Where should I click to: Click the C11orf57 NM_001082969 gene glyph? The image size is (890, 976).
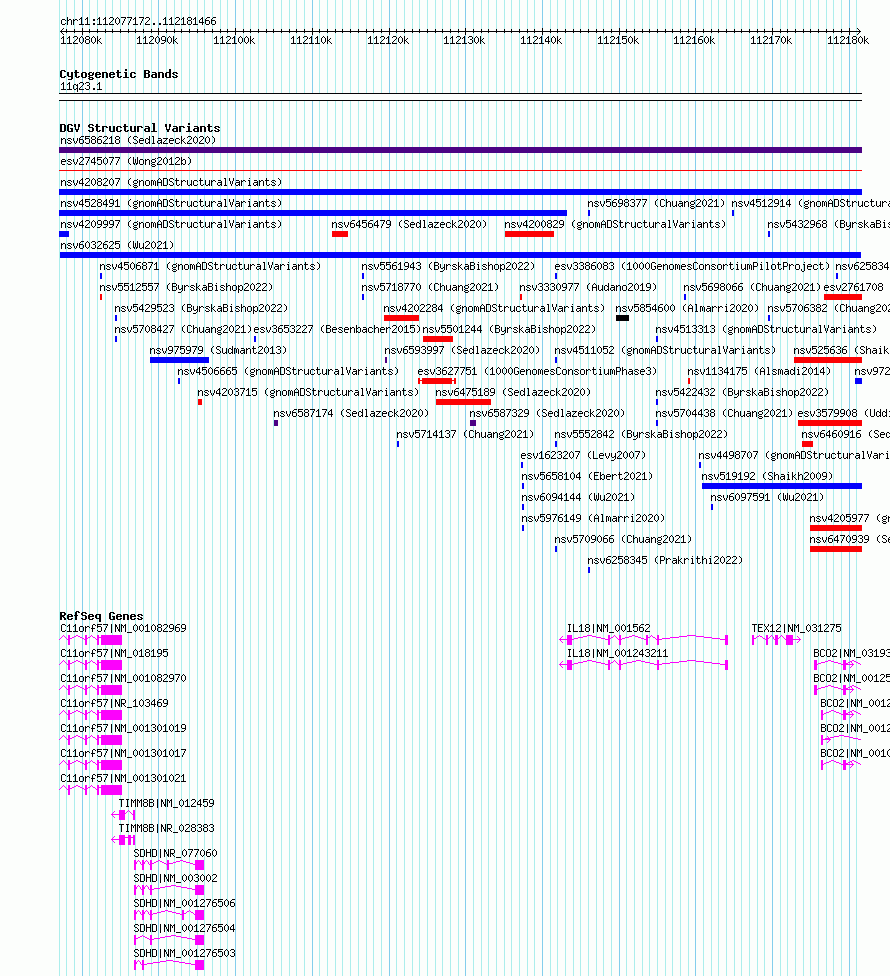click(x=91, y=640)
